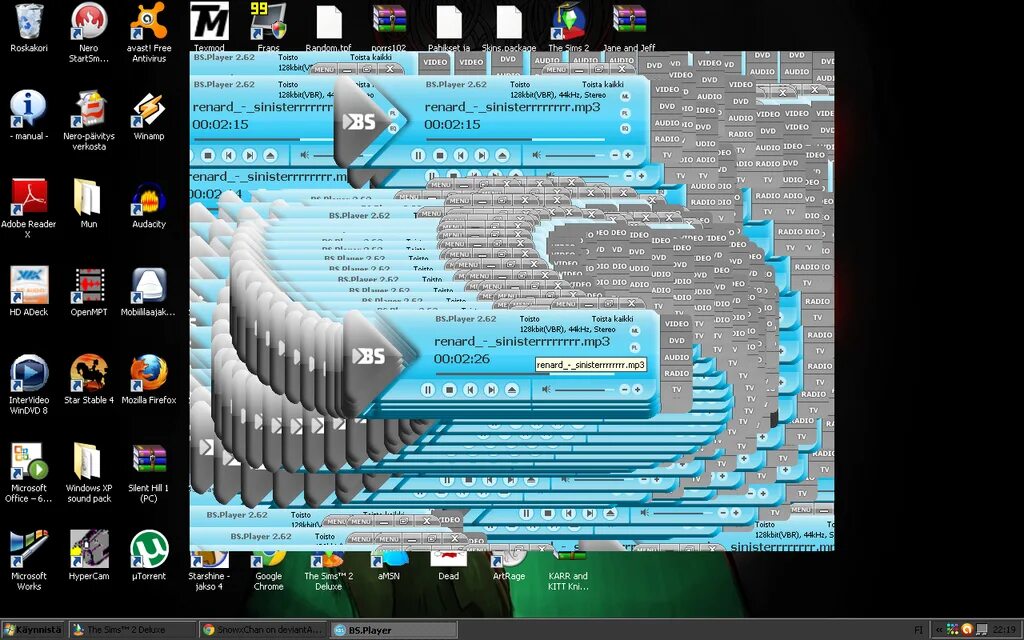Screen dimensions: 1024x640
Task: Open Microsoft Works shortcut
Action: (29, 560)
